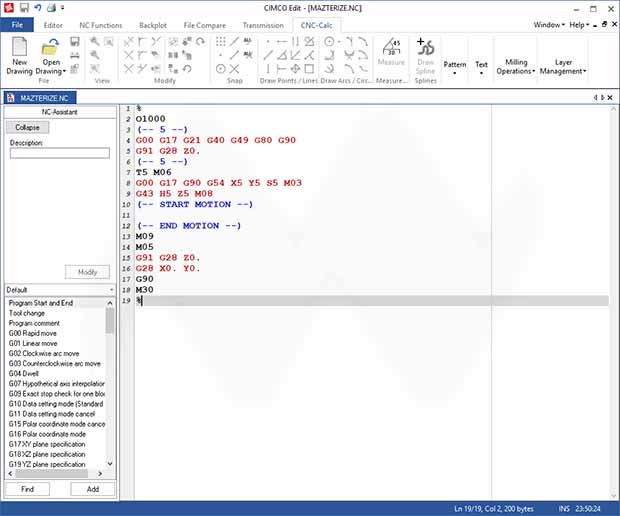This screenshot has height=516, width=620.
Task: Select the draw rectangle tool
Action: (309, 69)
